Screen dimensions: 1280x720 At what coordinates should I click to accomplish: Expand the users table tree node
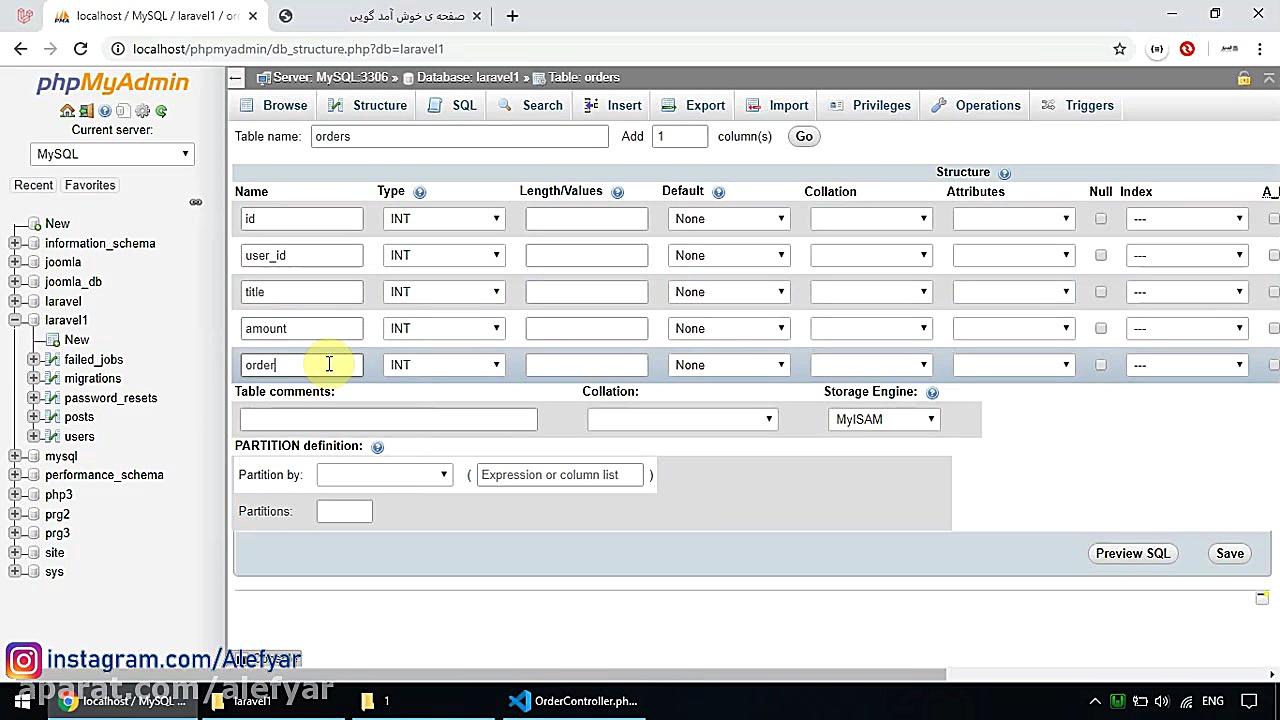click(34, 437)
